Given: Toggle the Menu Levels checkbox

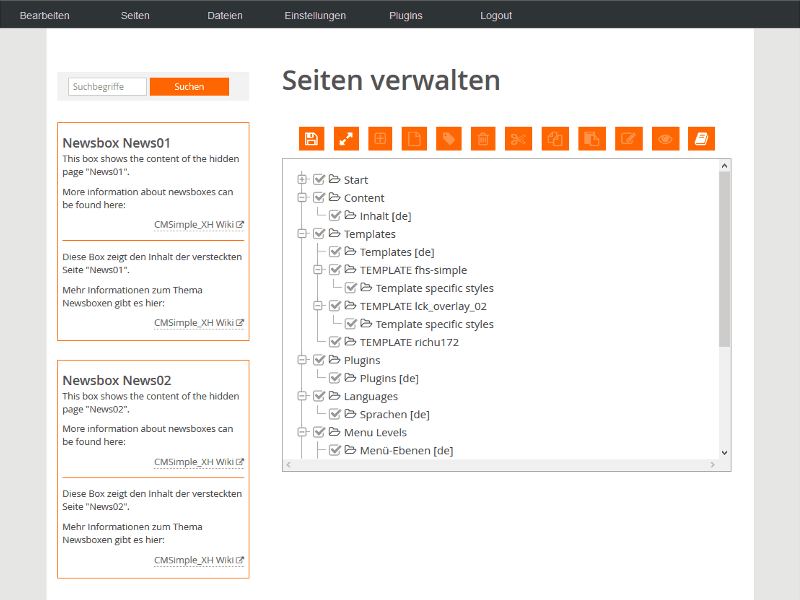Looking at the screenshot, I should [x=319, y=432].
